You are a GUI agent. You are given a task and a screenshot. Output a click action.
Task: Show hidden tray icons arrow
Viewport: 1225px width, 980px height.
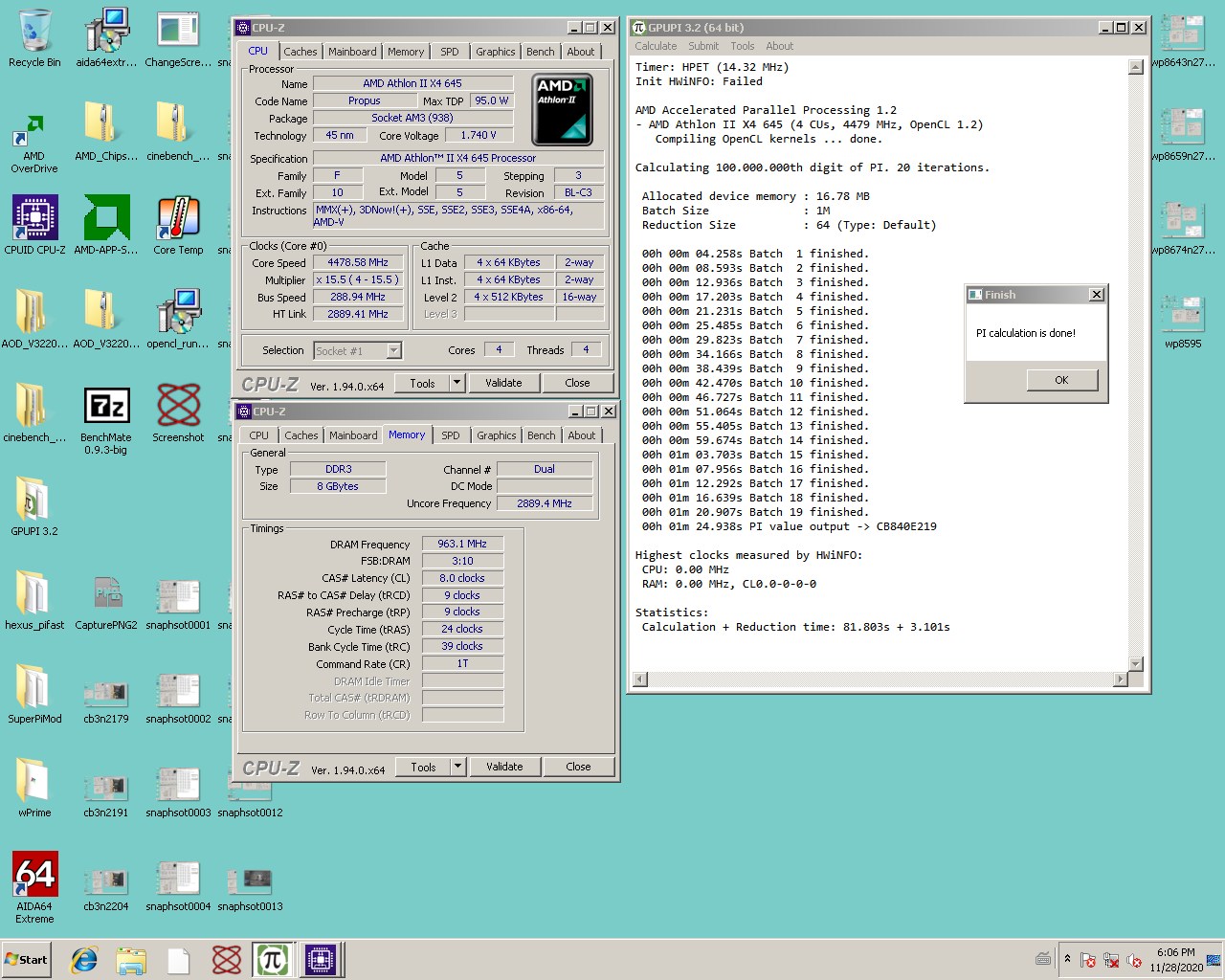tap(1068, 958)
